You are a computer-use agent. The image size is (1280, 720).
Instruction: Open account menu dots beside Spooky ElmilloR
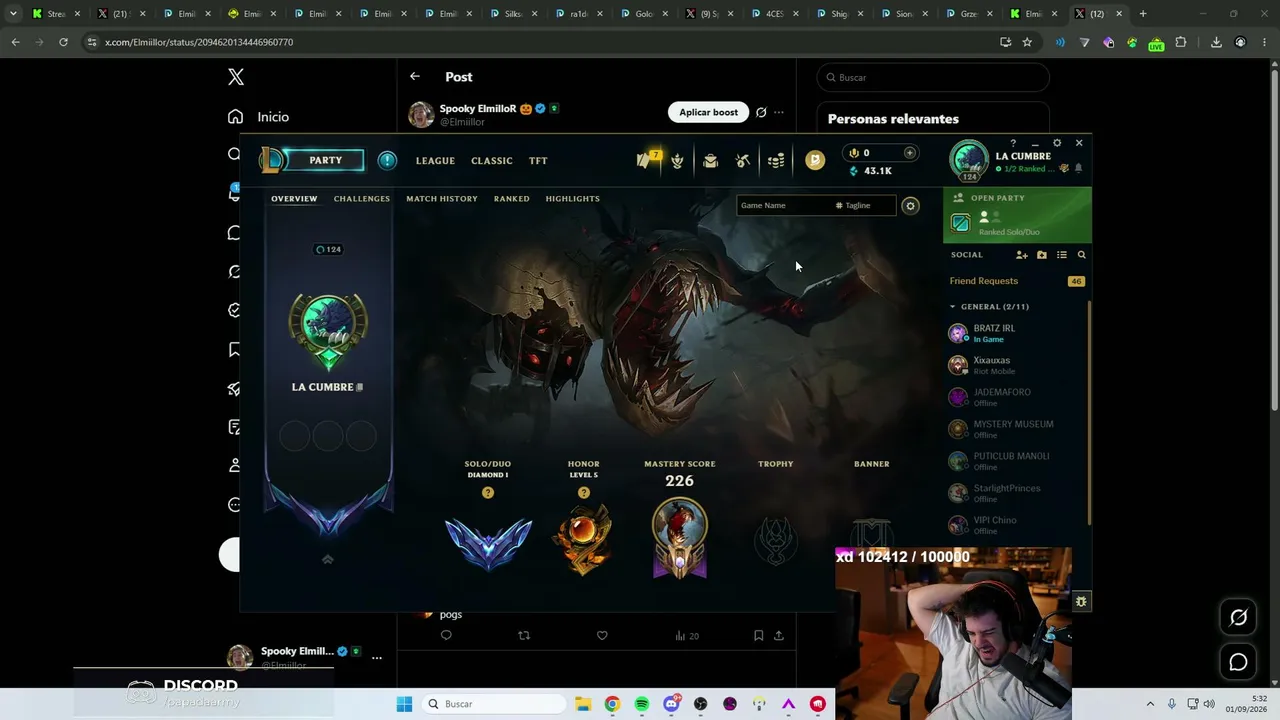coord(377,658)
